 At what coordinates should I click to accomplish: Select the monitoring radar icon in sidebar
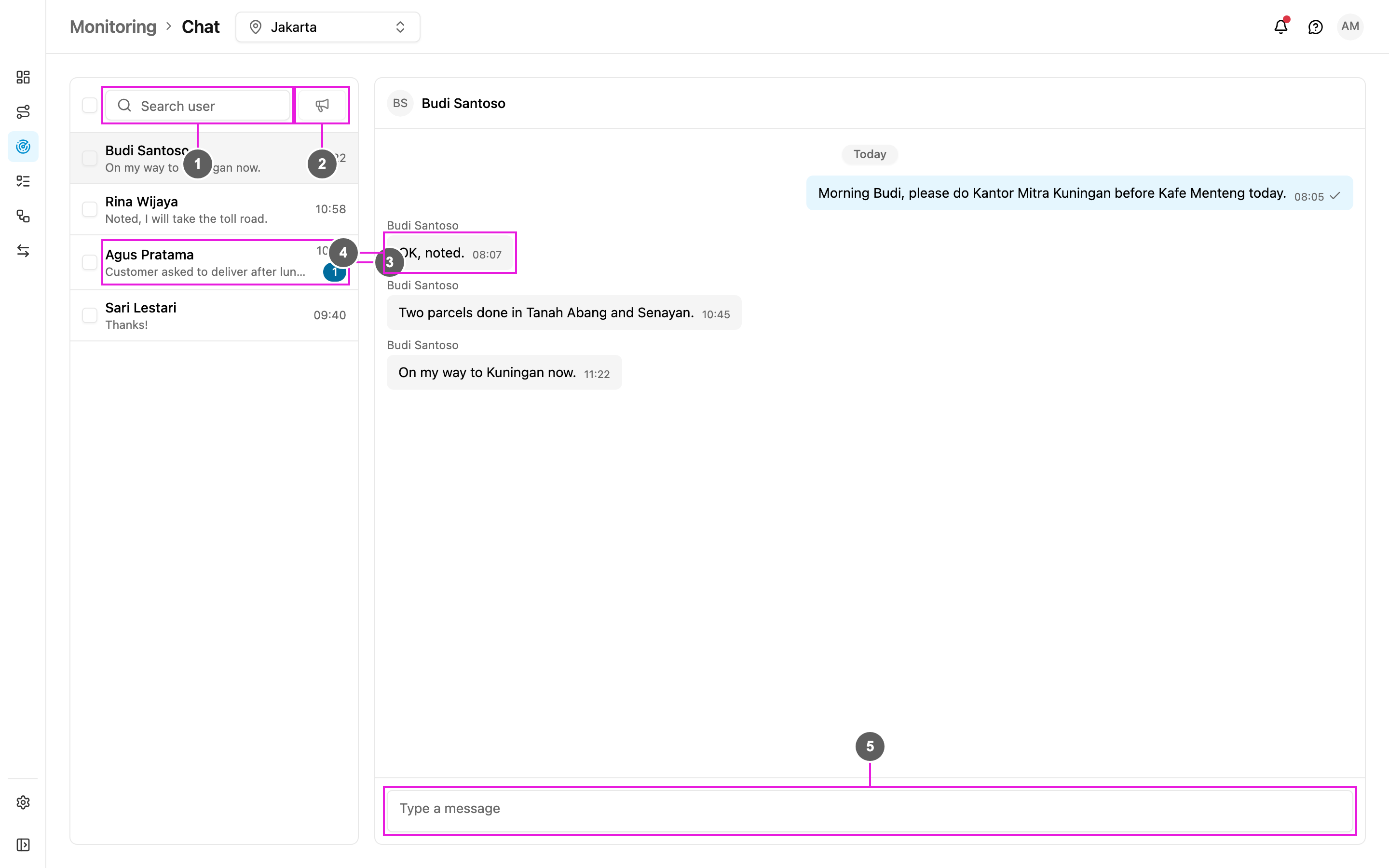23,147
